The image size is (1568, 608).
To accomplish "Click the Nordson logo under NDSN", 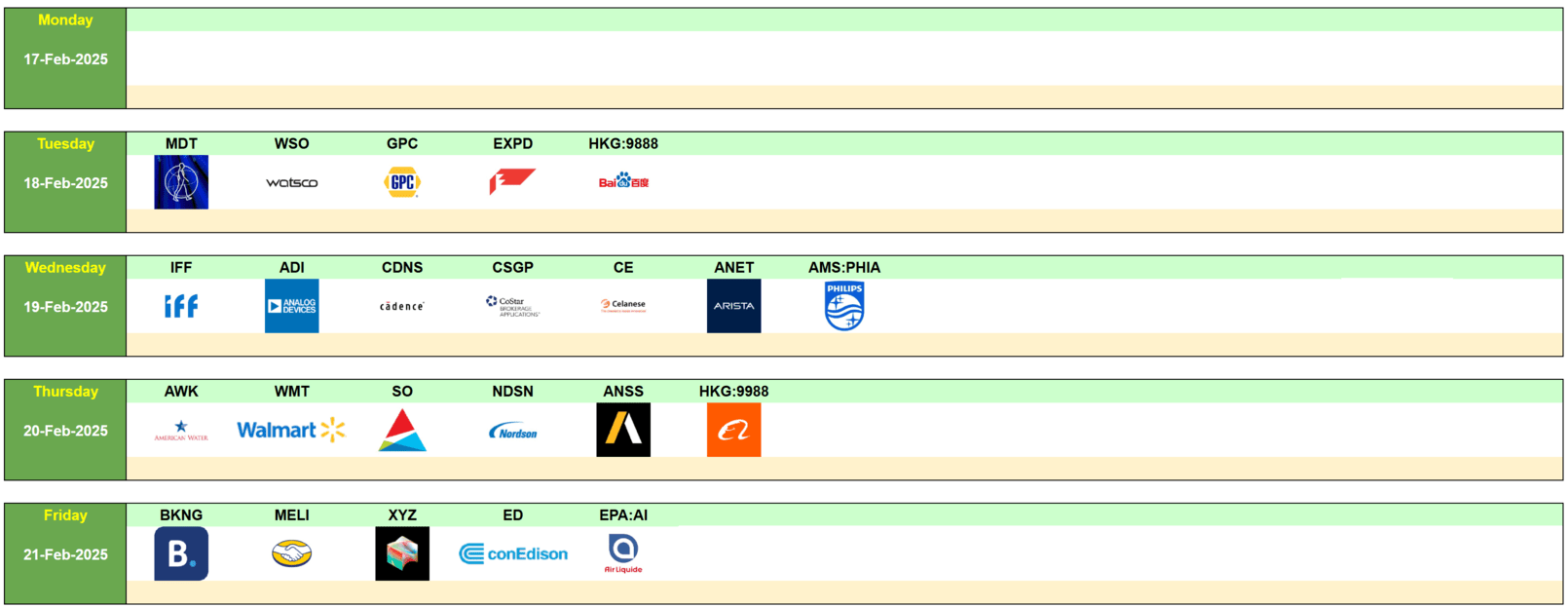I will coord(513,431).
